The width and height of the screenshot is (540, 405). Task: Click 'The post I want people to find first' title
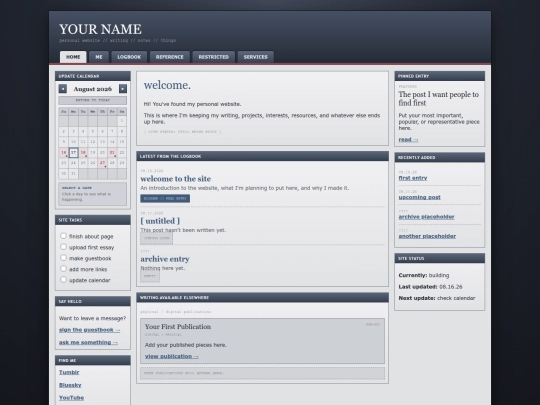[439, 98]
